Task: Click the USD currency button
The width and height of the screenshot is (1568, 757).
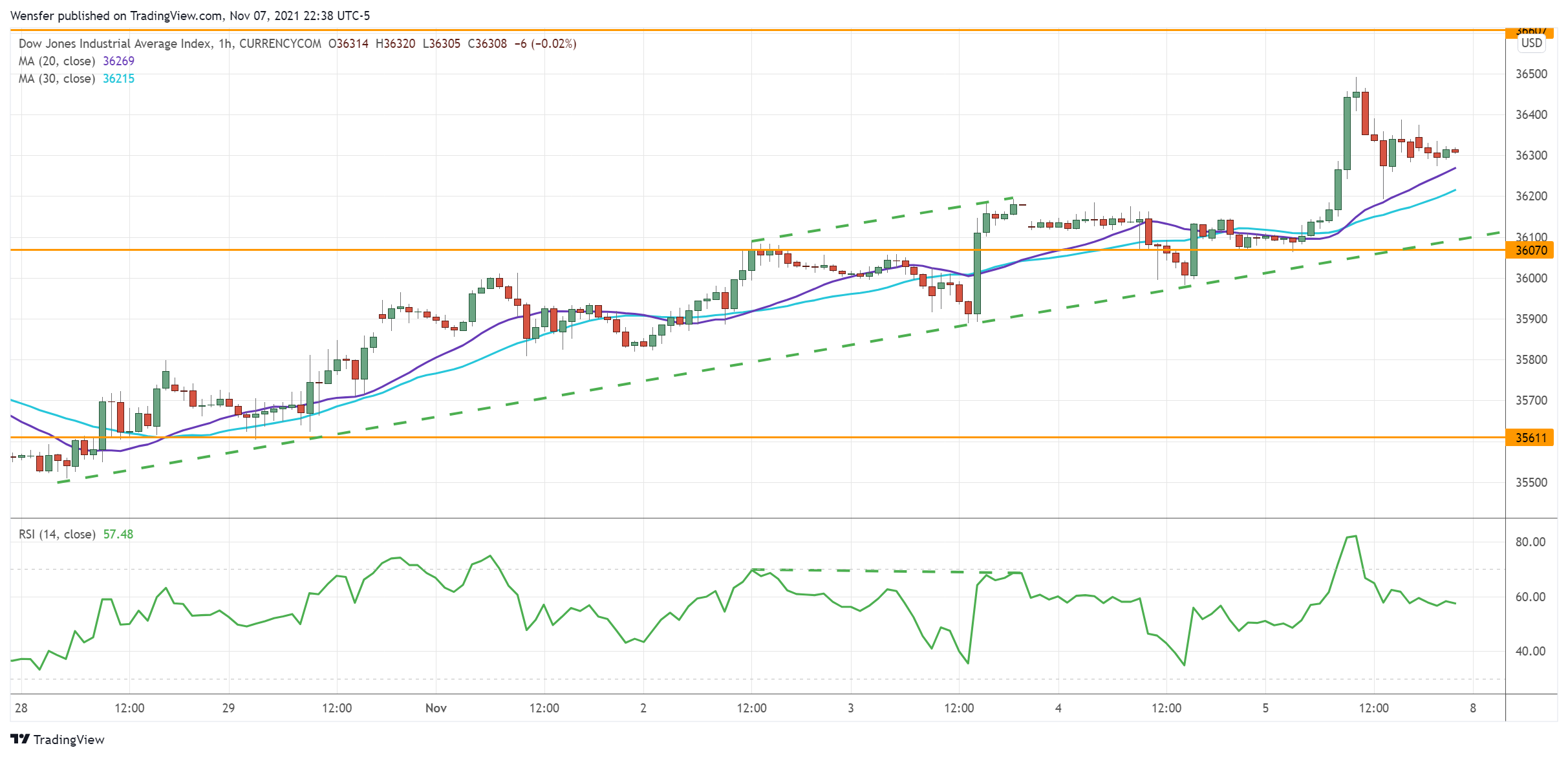Action: coord(1531,43)
